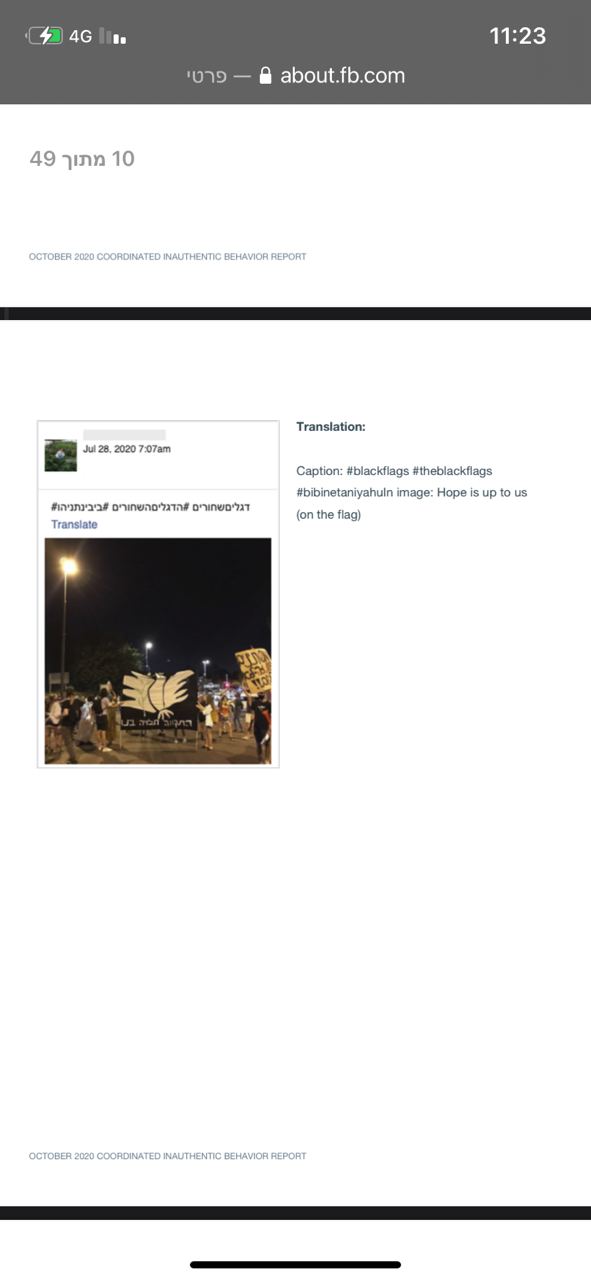Open the nighttime protest photo

click(x=158, y=651)
